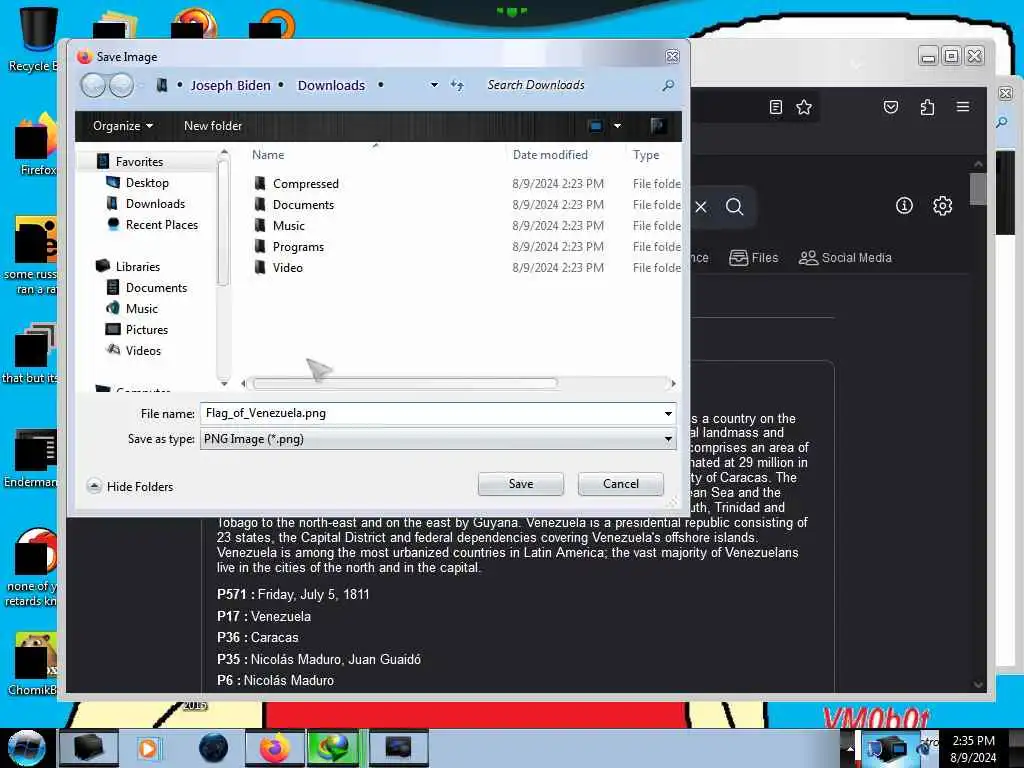Click the media player taskbar icon

point(148,748)
